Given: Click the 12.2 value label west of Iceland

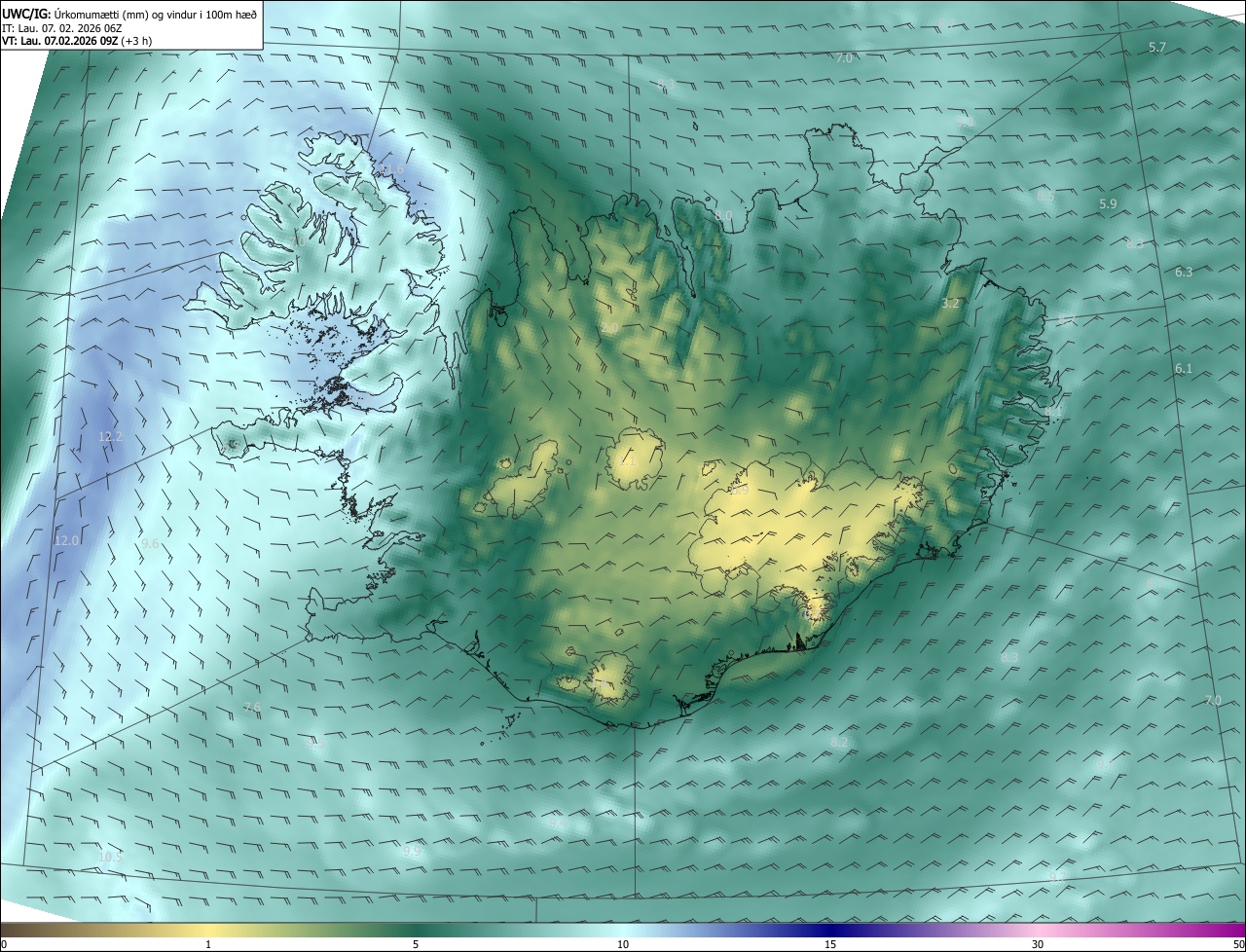Looking at the screenshot, I should point(111,437).
